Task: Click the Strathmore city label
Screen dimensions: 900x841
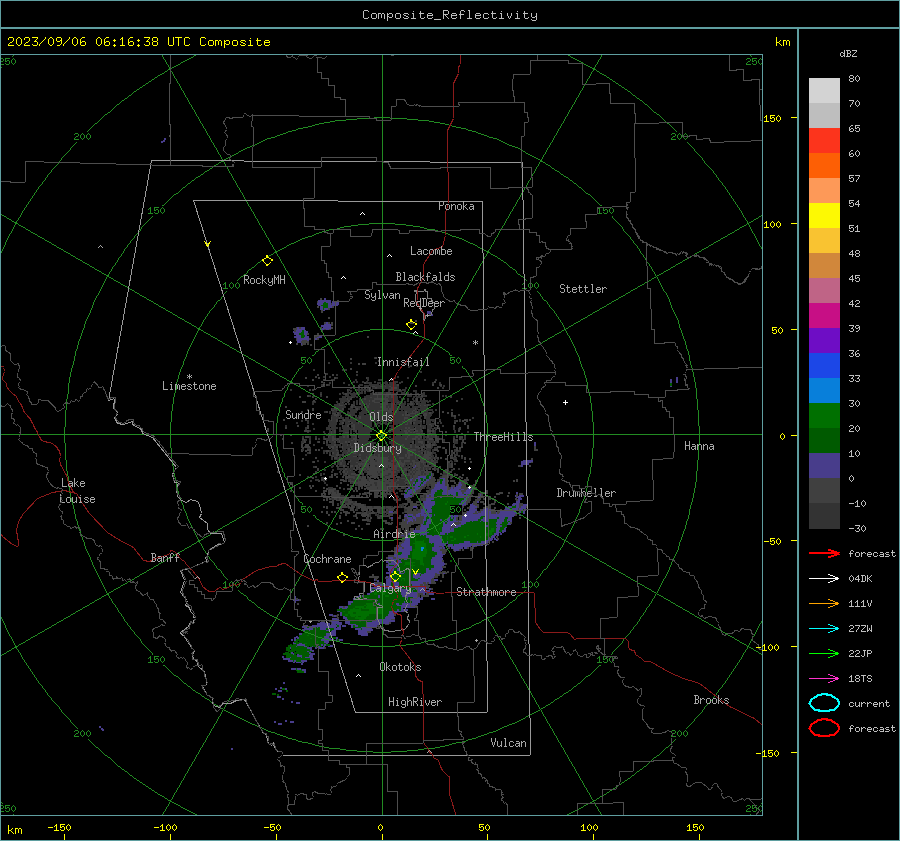Action: (486, 592)
